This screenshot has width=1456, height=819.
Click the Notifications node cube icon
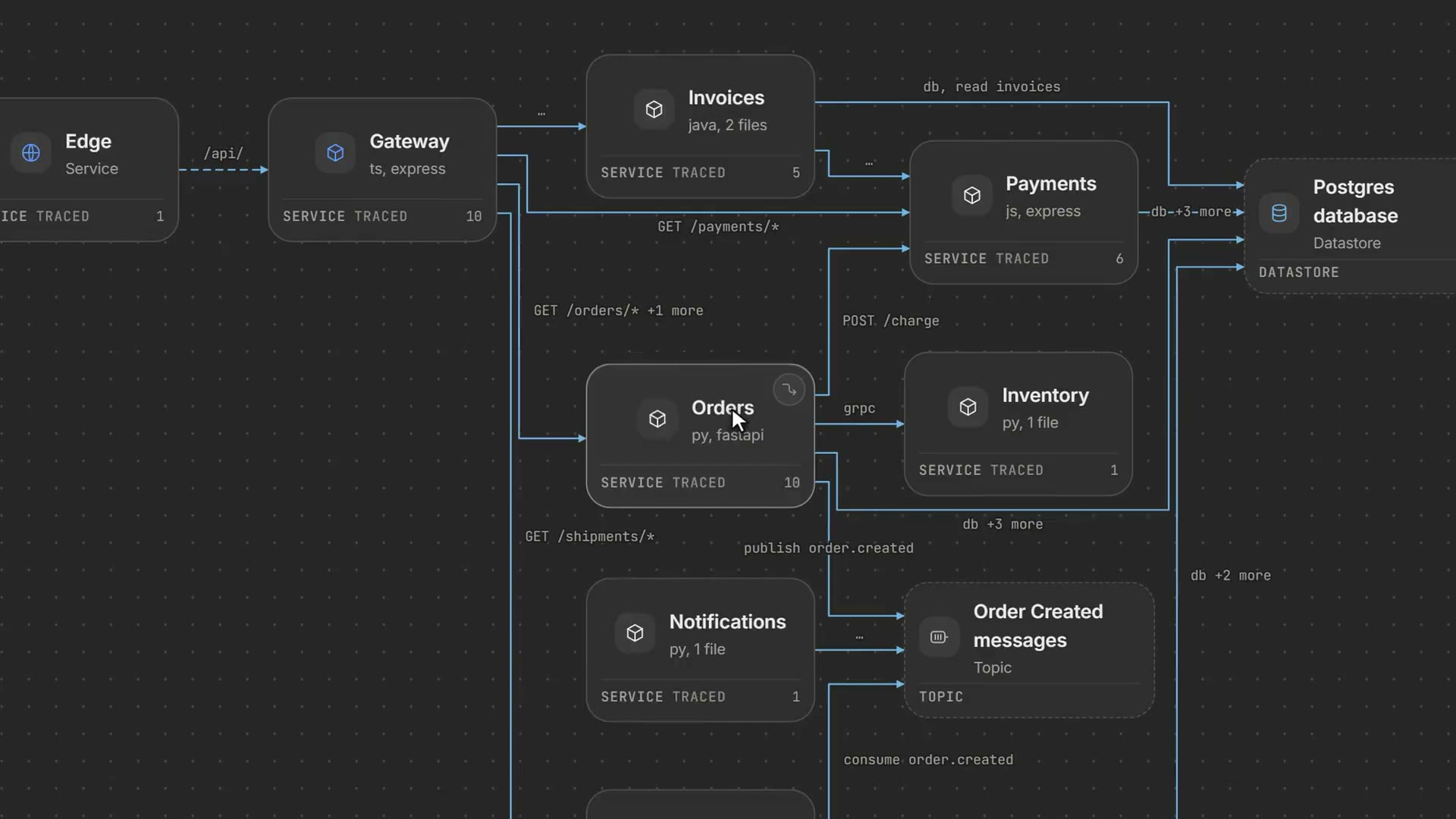point(635,633)
